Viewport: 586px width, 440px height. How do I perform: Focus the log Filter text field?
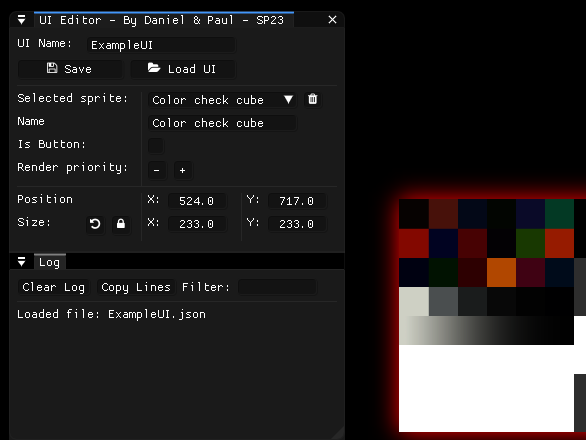click(277, 287)
